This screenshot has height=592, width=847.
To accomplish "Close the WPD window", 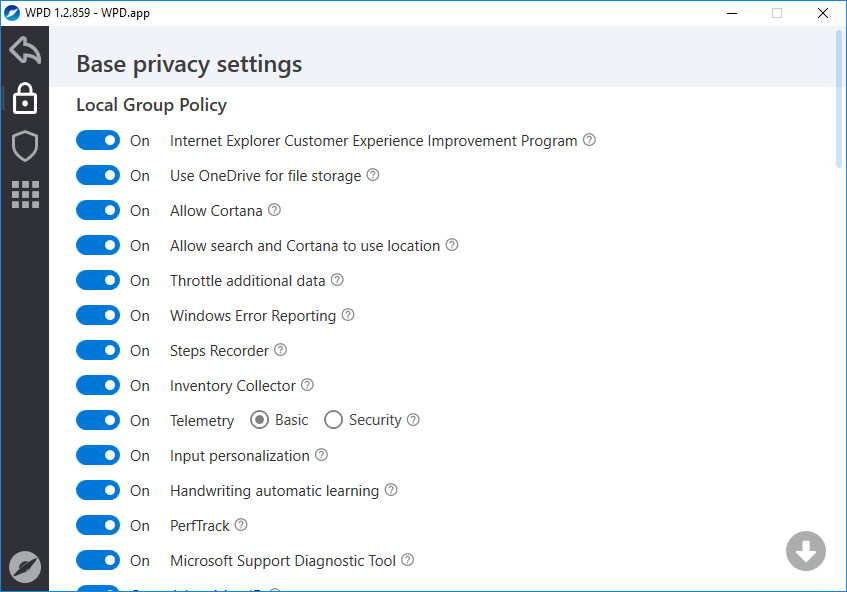I will (x=823, y=13).
